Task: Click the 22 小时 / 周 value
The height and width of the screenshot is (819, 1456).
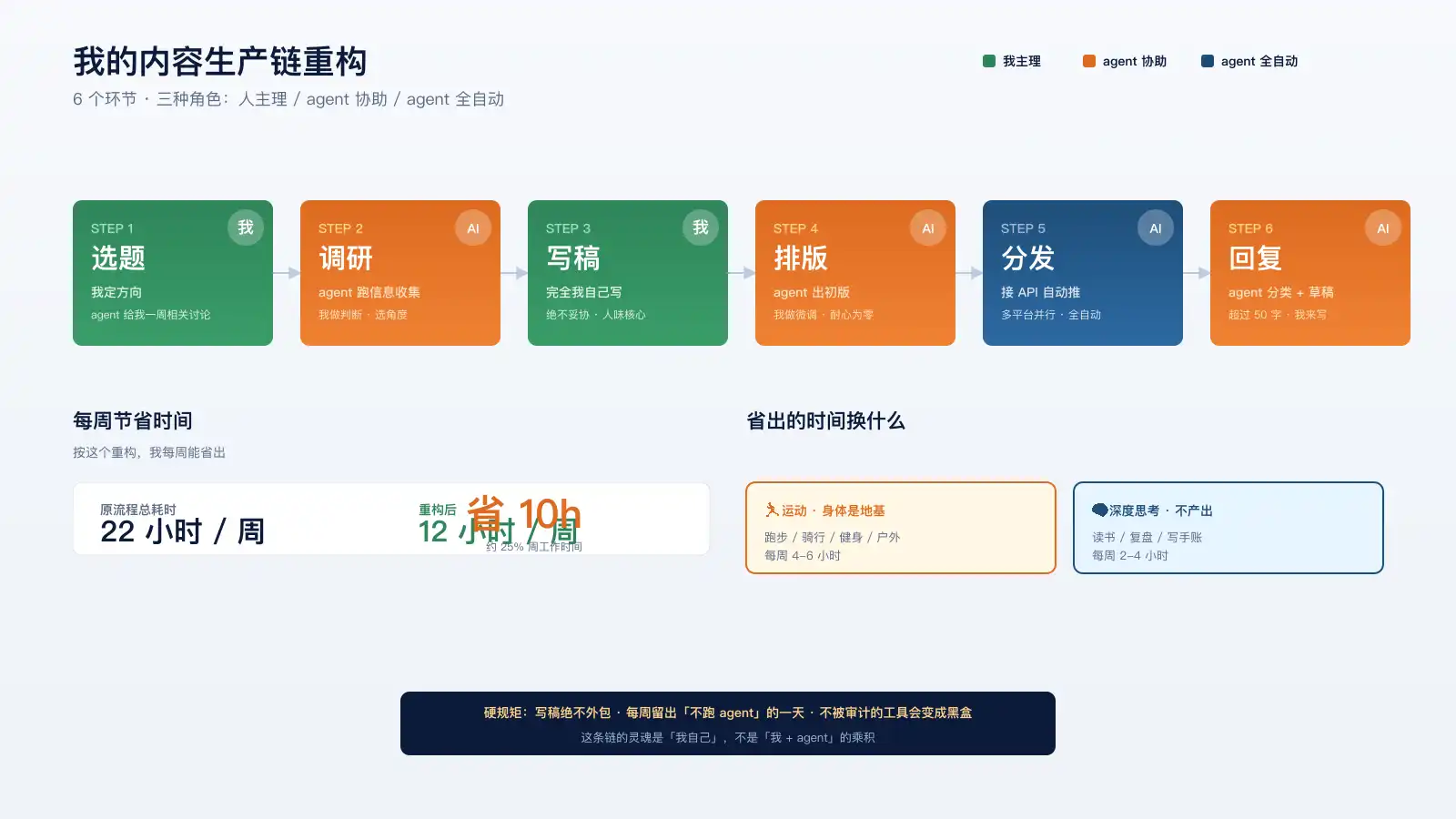Action: click(x=182, y=531)
